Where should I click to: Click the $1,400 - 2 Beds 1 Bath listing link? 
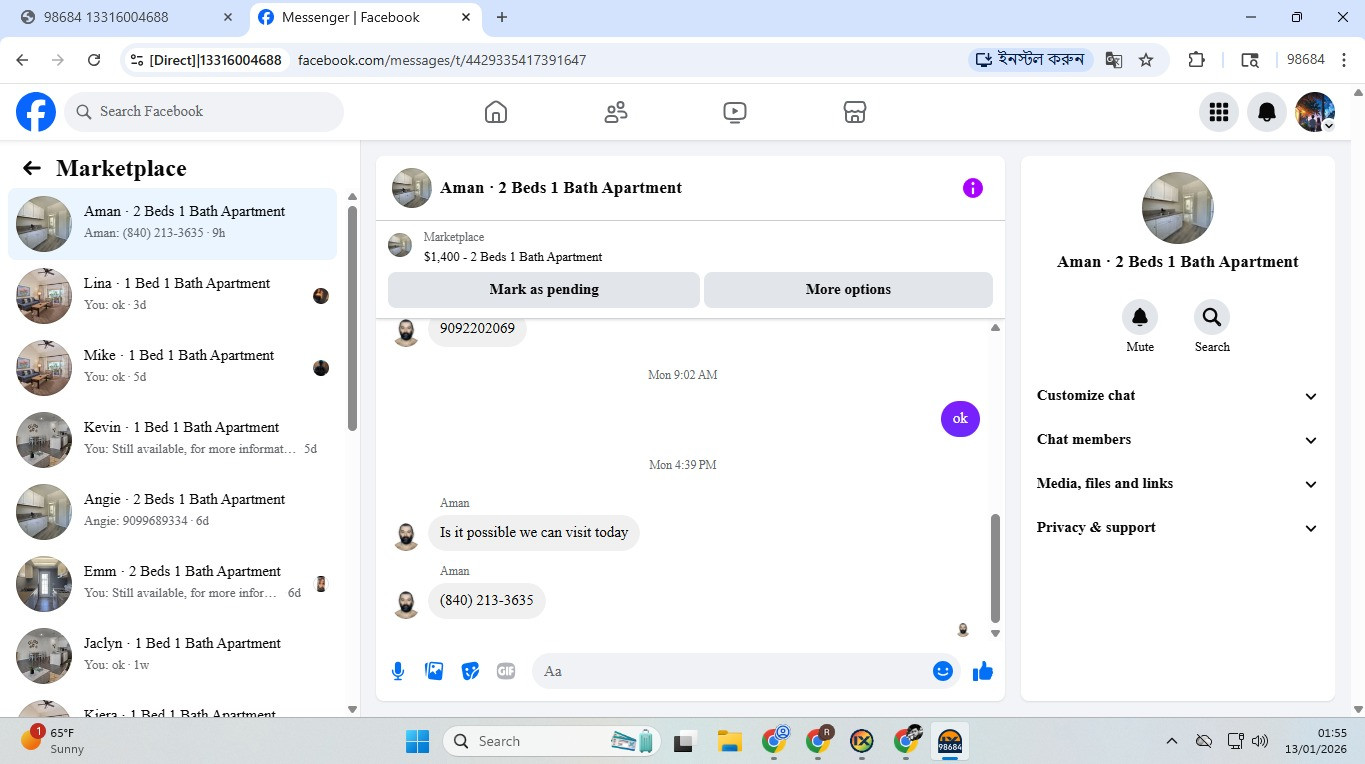coord(513,257)
